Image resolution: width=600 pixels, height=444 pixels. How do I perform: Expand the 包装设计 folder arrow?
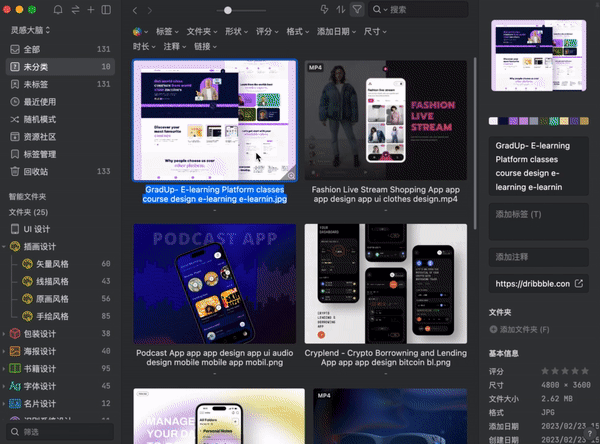(x=4, y=334)
